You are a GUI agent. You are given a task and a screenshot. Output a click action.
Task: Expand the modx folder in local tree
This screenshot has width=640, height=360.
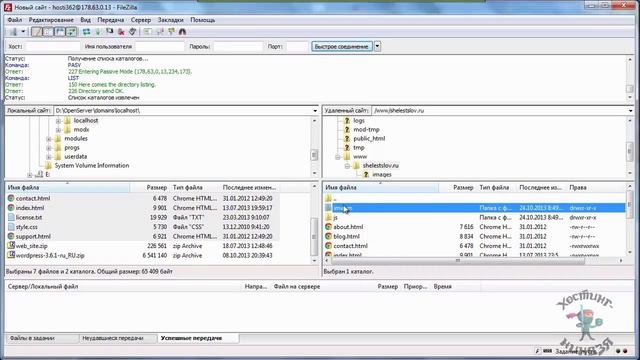point(58,130)
